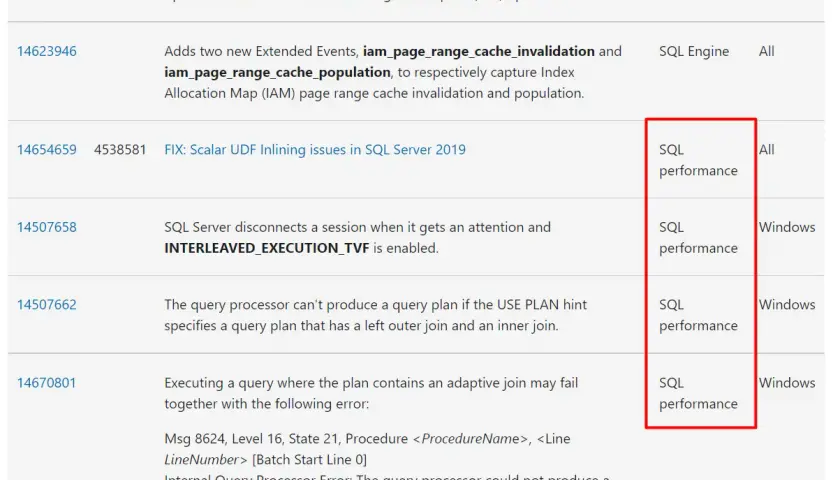The image size is (840, 480).
Task: Click All platform cell in 14654659 row
Action: (767, 149)
